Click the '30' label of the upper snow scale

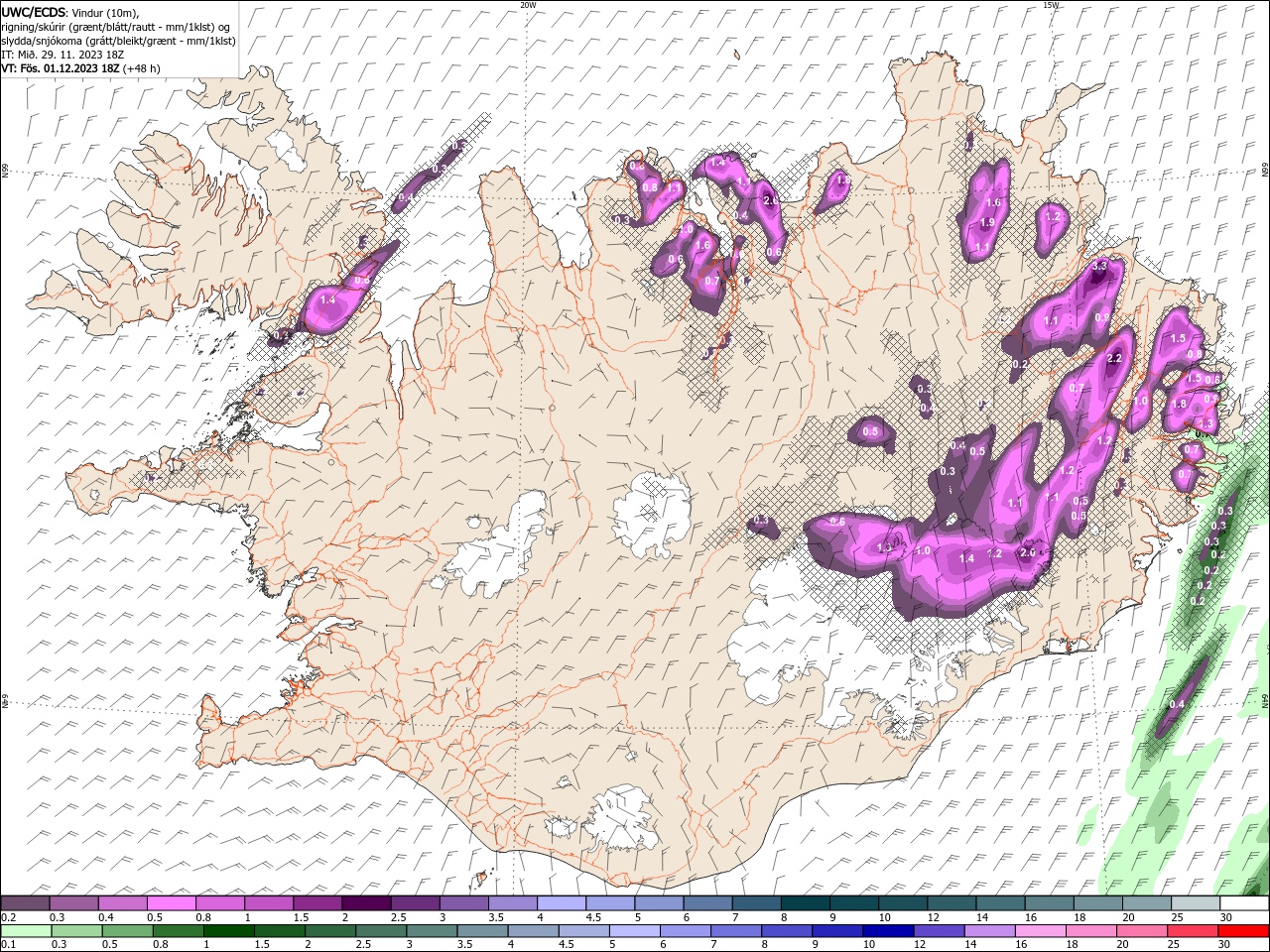pyautogui.click(x=1226, y=917)
